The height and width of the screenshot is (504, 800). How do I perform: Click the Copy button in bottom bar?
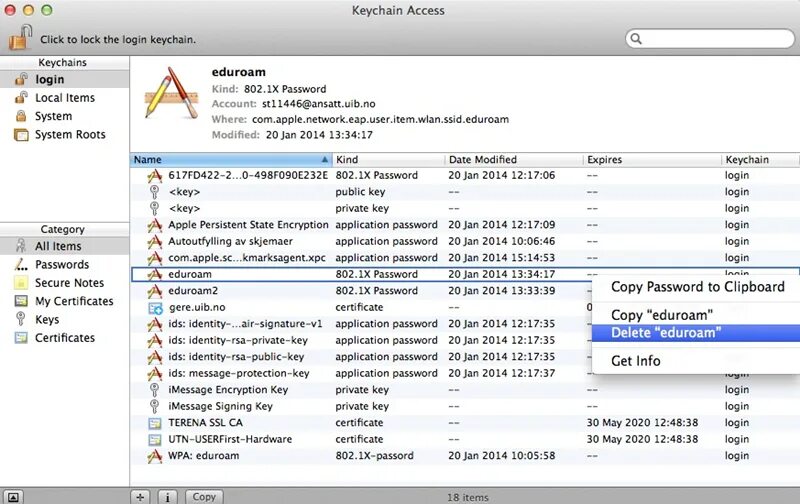coord(204,497)
